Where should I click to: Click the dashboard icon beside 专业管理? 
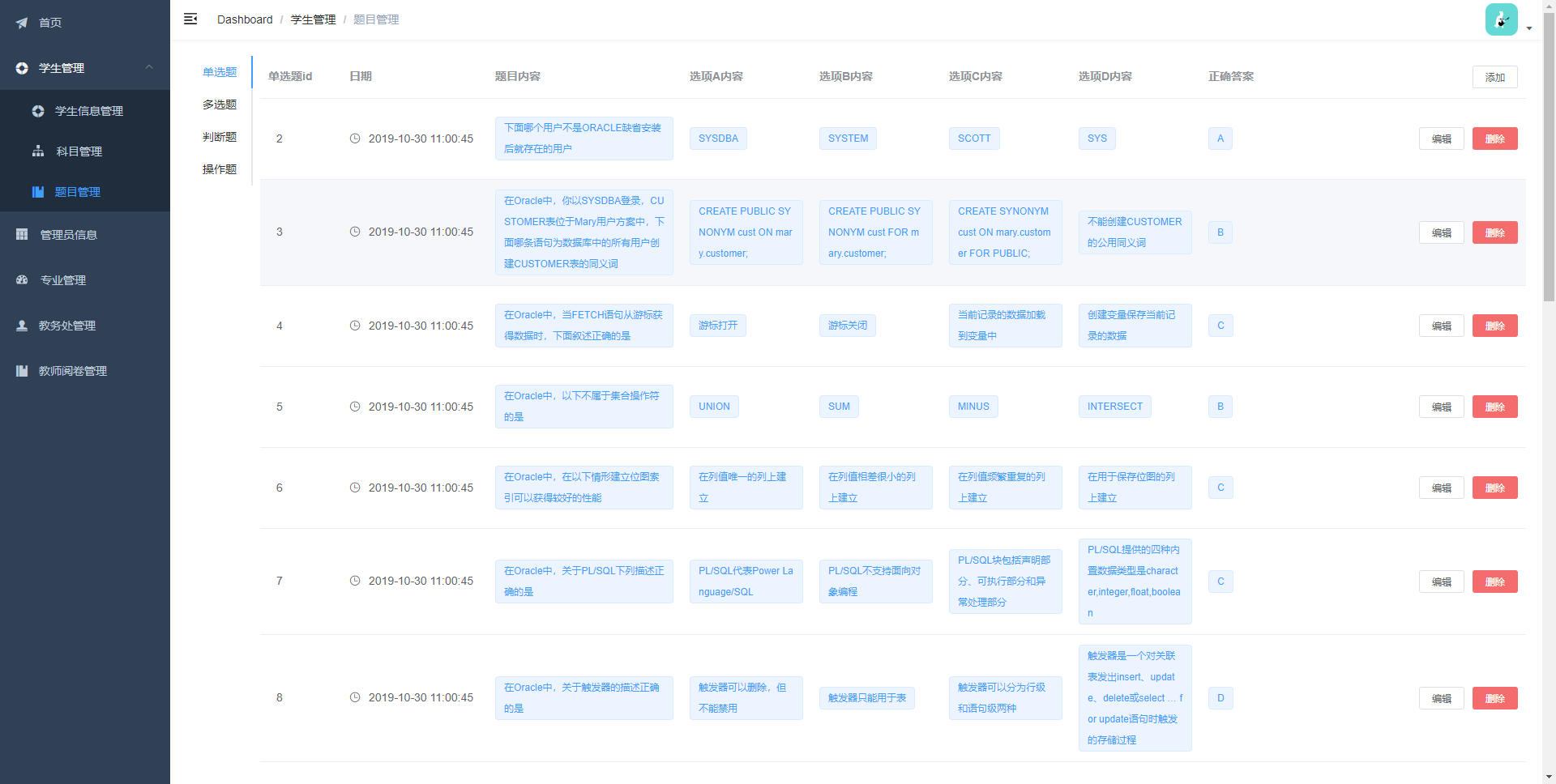tap(22, 280)
